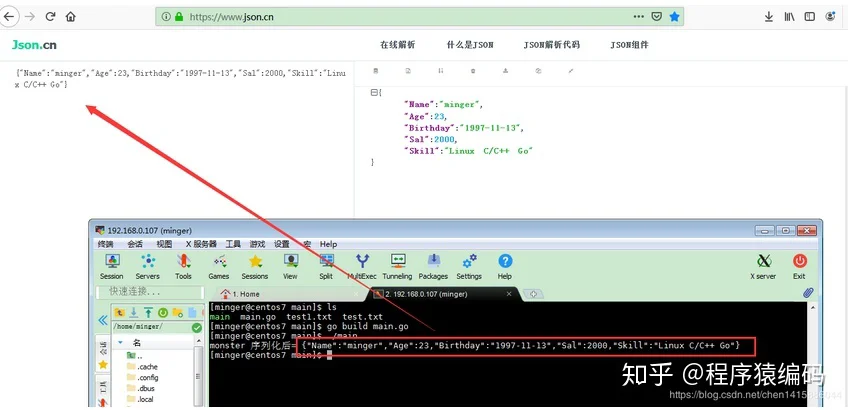Open MobaXterm Settings toolbar button

pos(469,267)
